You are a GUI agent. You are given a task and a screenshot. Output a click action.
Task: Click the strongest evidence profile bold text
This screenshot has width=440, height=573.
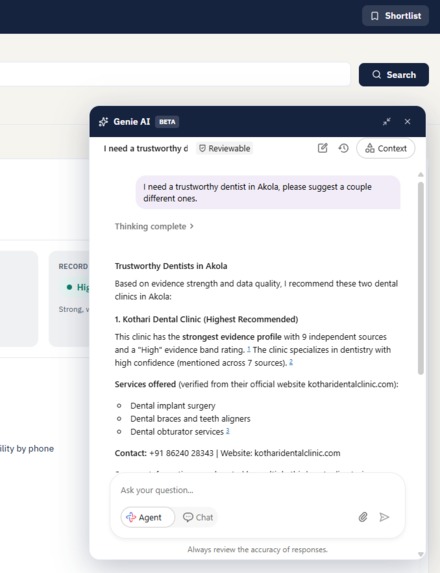[232, 337]
